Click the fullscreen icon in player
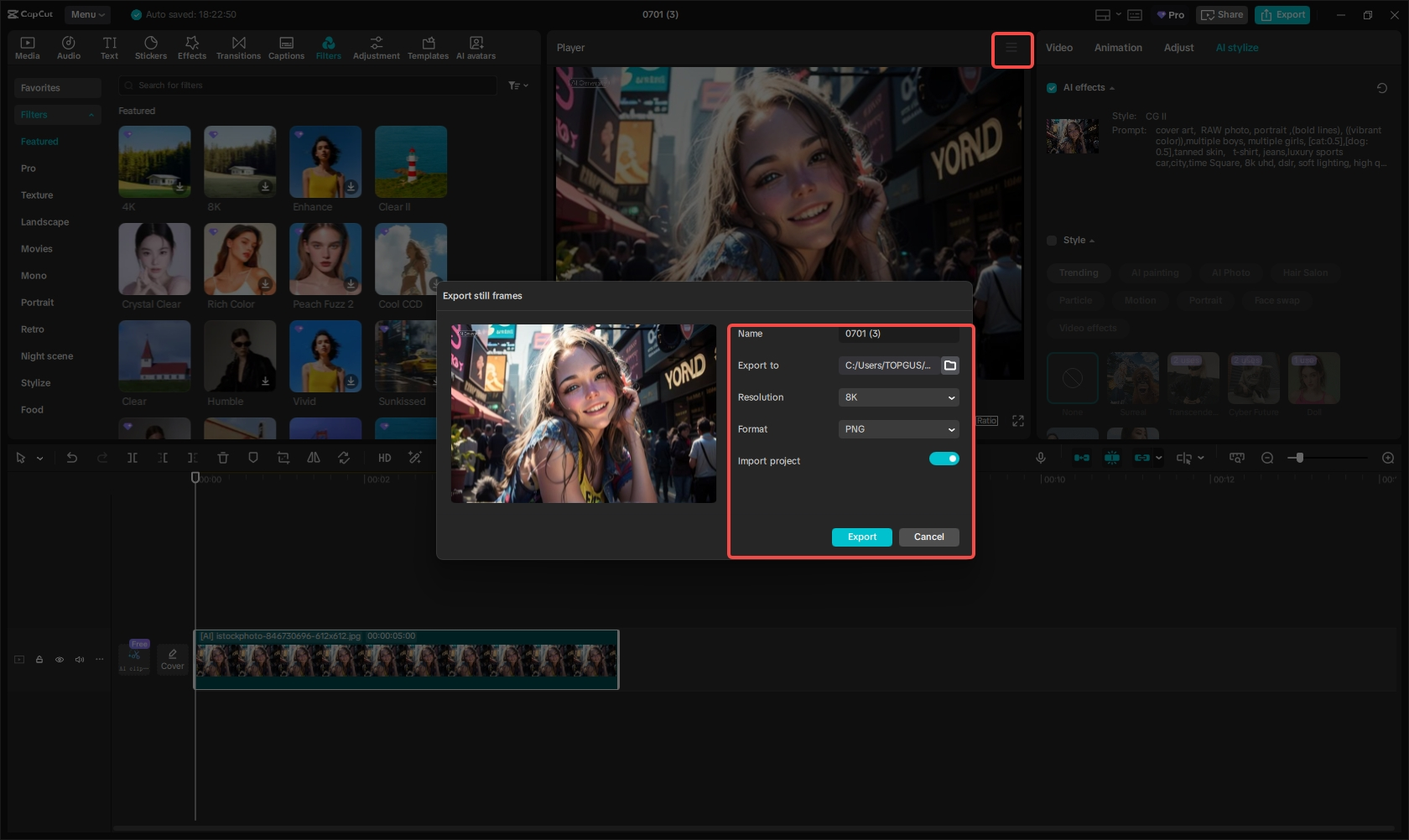Viewport: 1409px width, 840px height. 1018,421
